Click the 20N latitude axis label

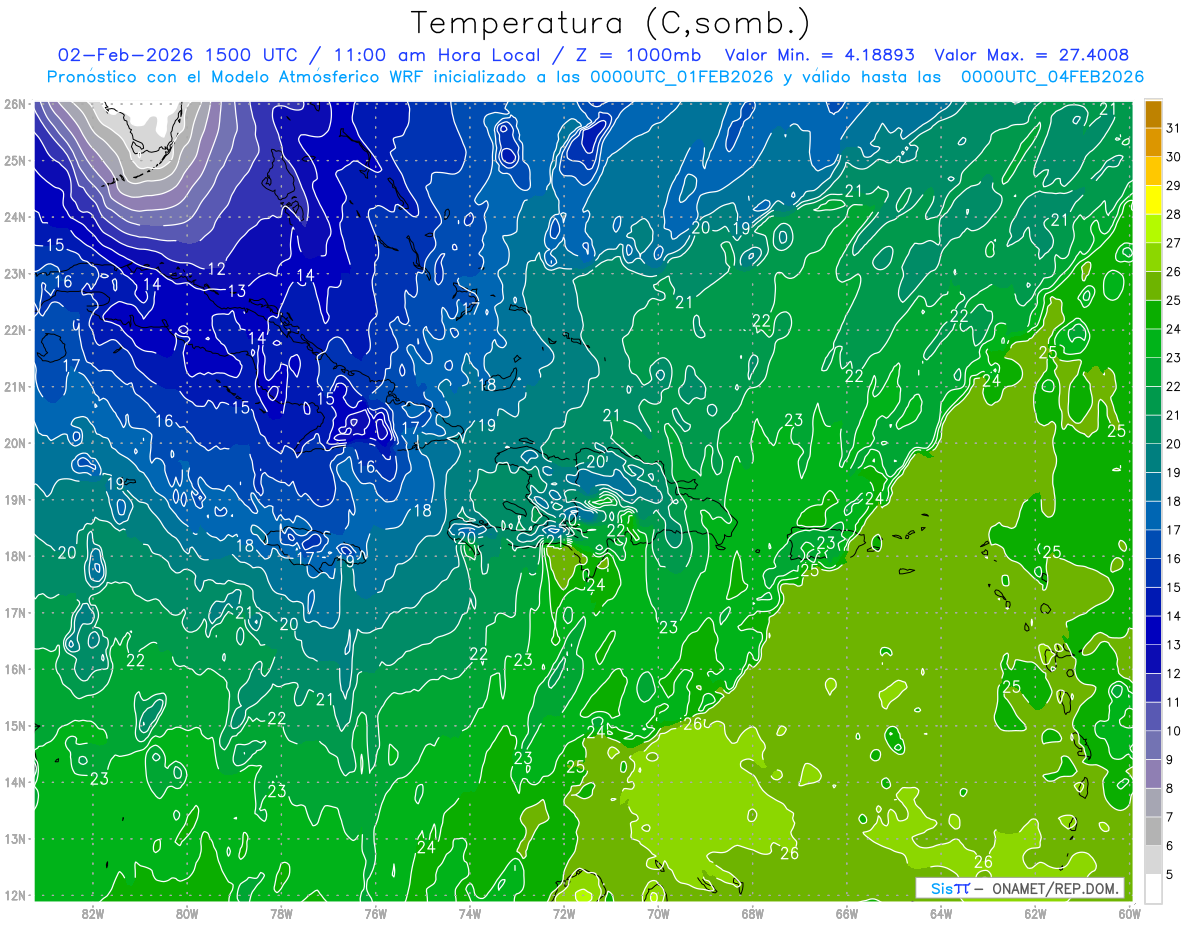[14, 443]
